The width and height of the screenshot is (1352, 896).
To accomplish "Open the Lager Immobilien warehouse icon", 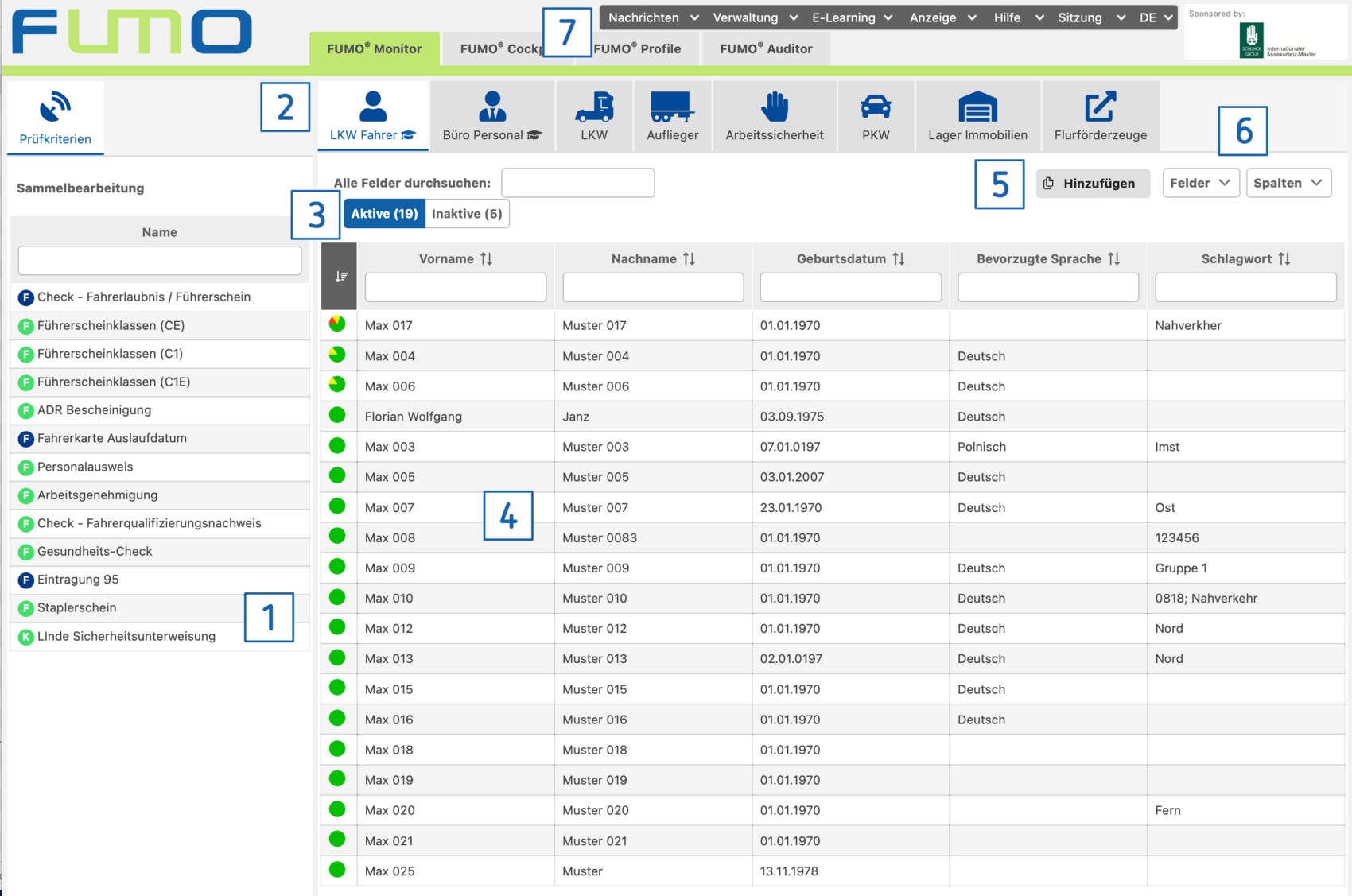I will (x=977, y=107).
